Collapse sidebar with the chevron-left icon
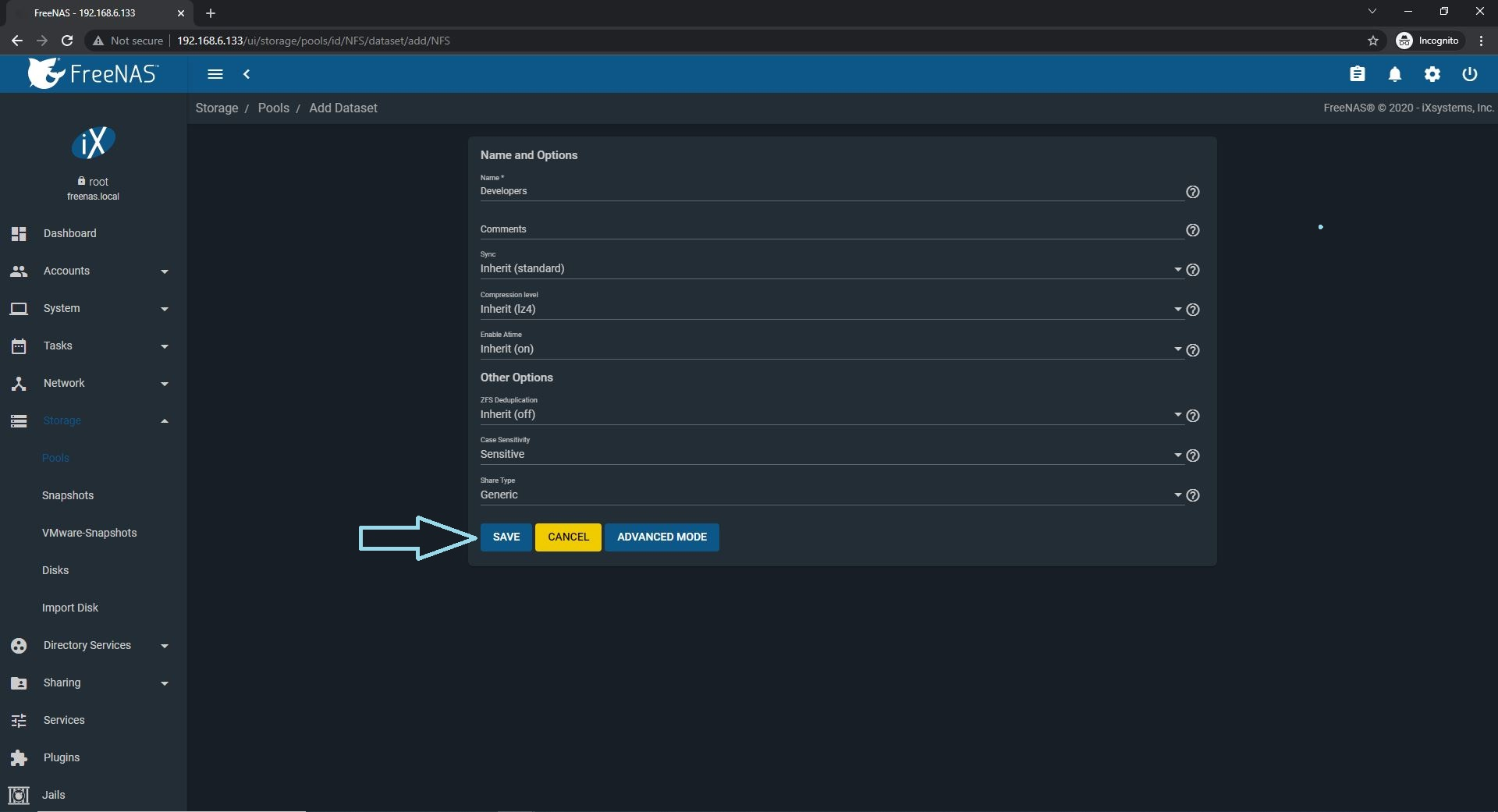The width and height of the screenshot is (1498, 812). tap(247, 74)
